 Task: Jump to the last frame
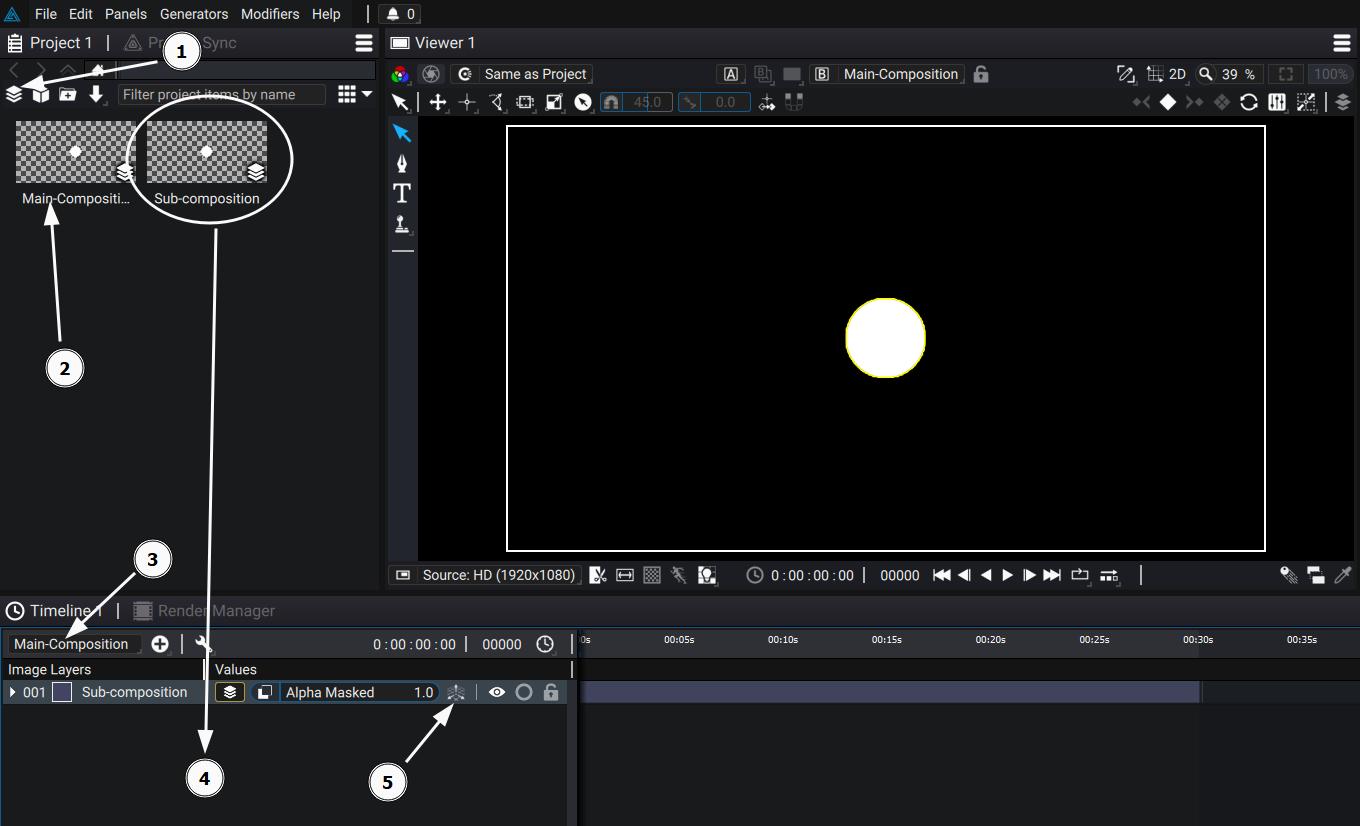pyautogui.click(x=1052, y=575)
